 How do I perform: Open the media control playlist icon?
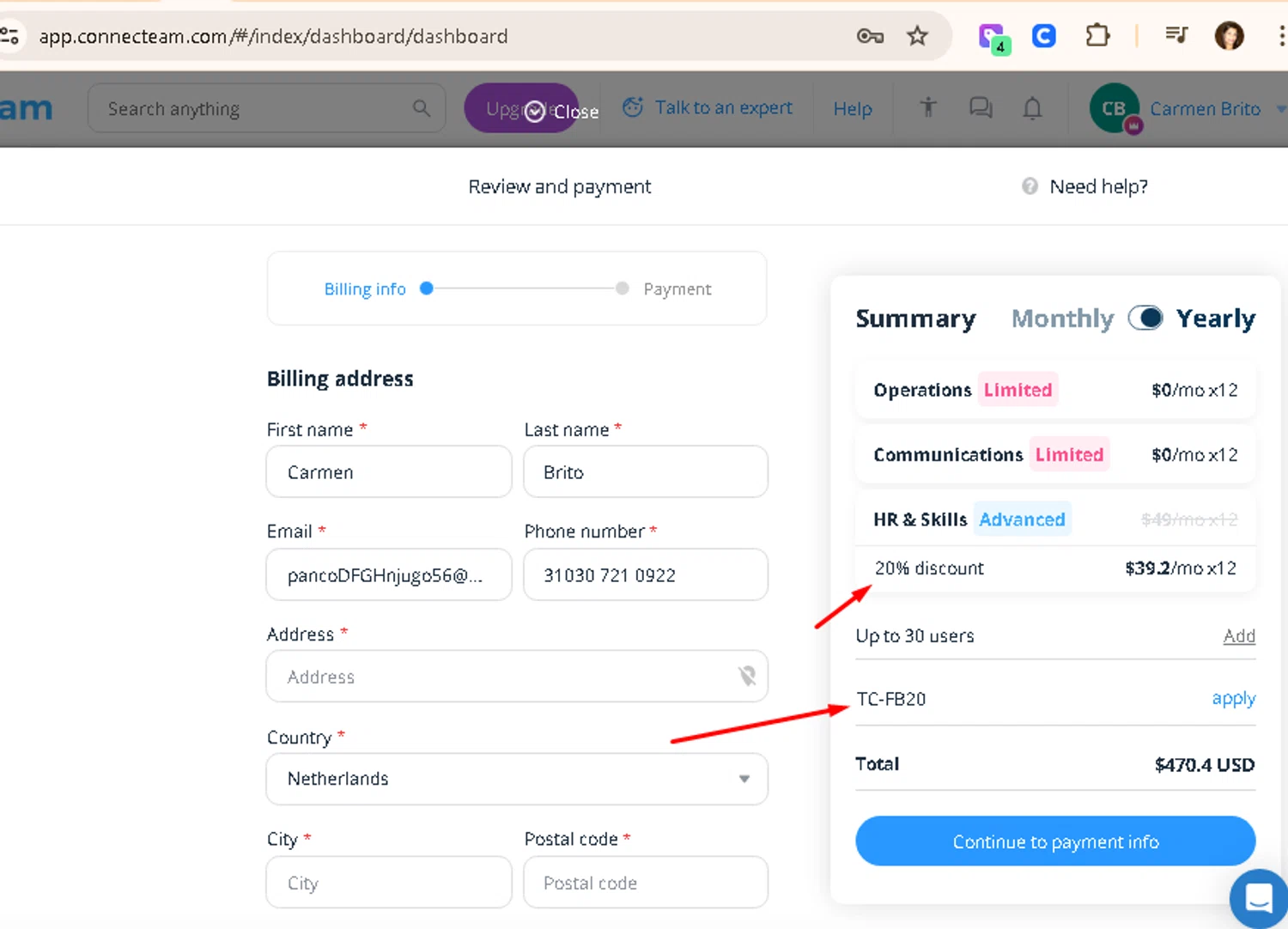[1176, 35]
